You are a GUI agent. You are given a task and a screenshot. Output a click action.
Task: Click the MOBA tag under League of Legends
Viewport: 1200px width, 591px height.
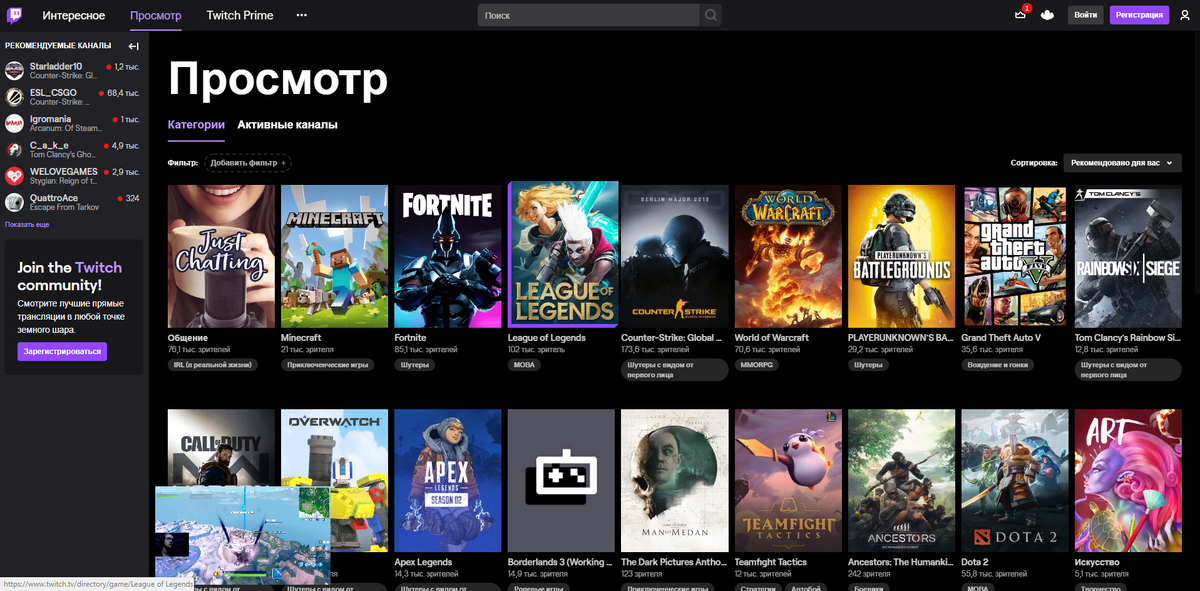pos(525,365)
